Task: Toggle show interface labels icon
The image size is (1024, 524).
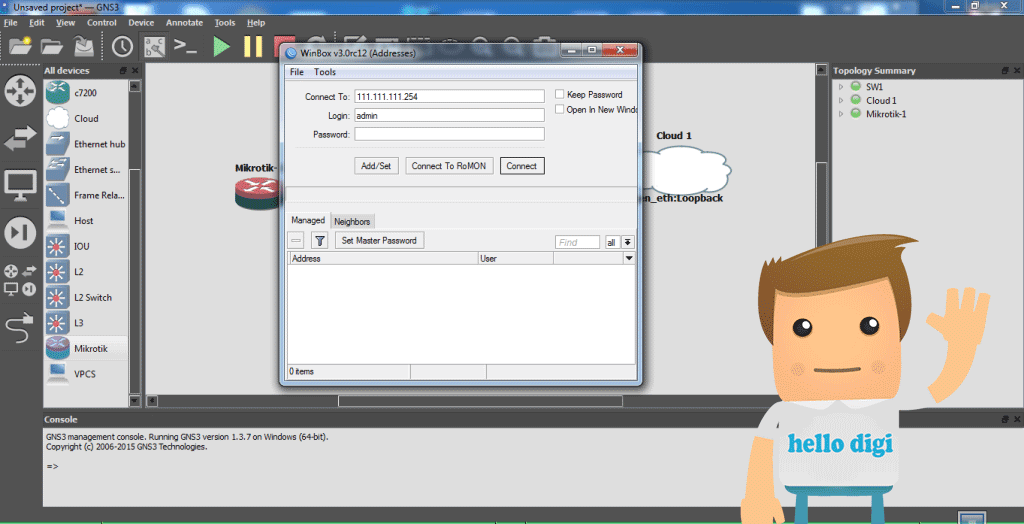Action: tap(155, 46)
